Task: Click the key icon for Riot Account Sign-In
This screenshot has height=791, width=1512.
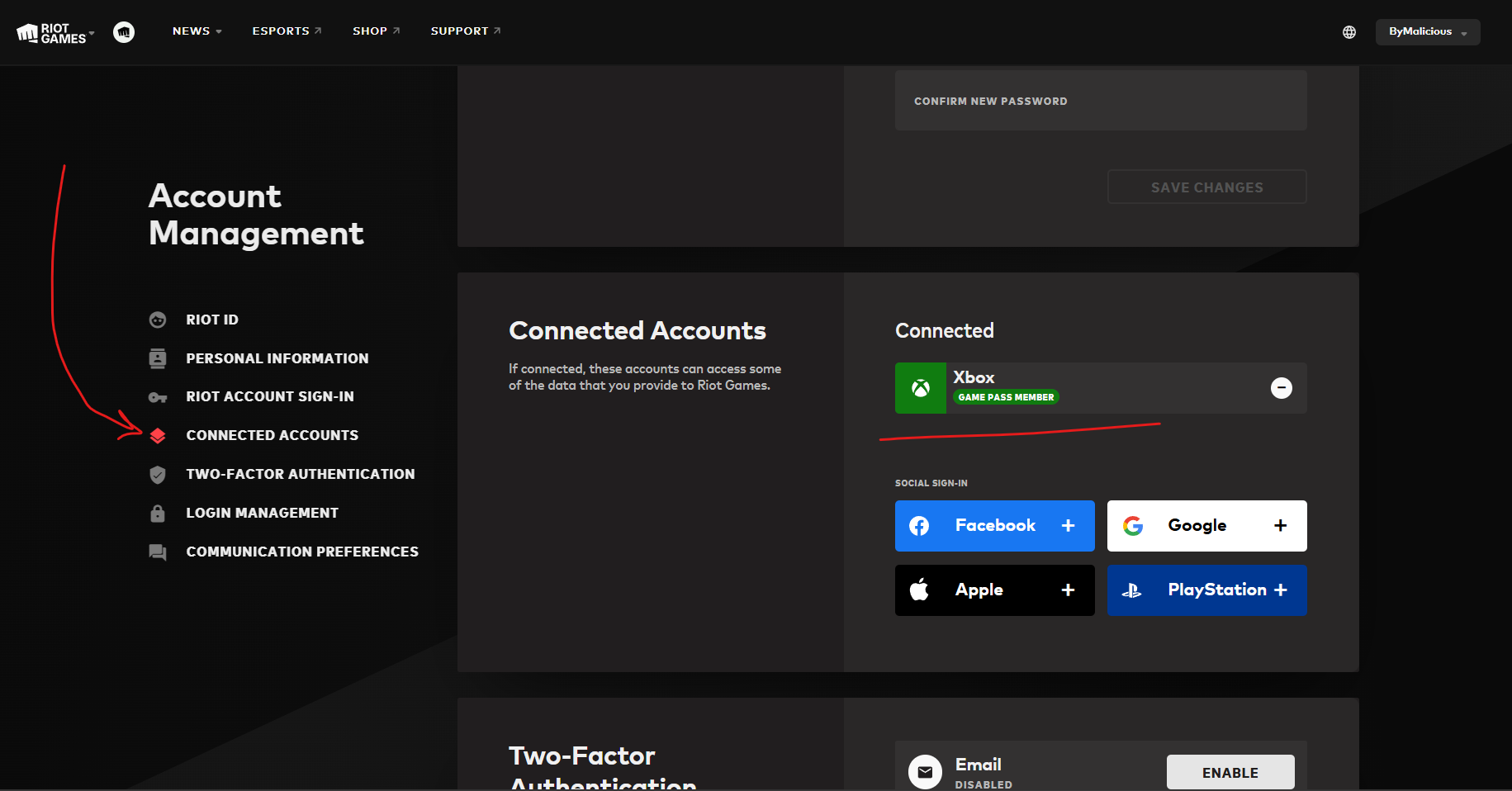Action: tap(158, 397)
